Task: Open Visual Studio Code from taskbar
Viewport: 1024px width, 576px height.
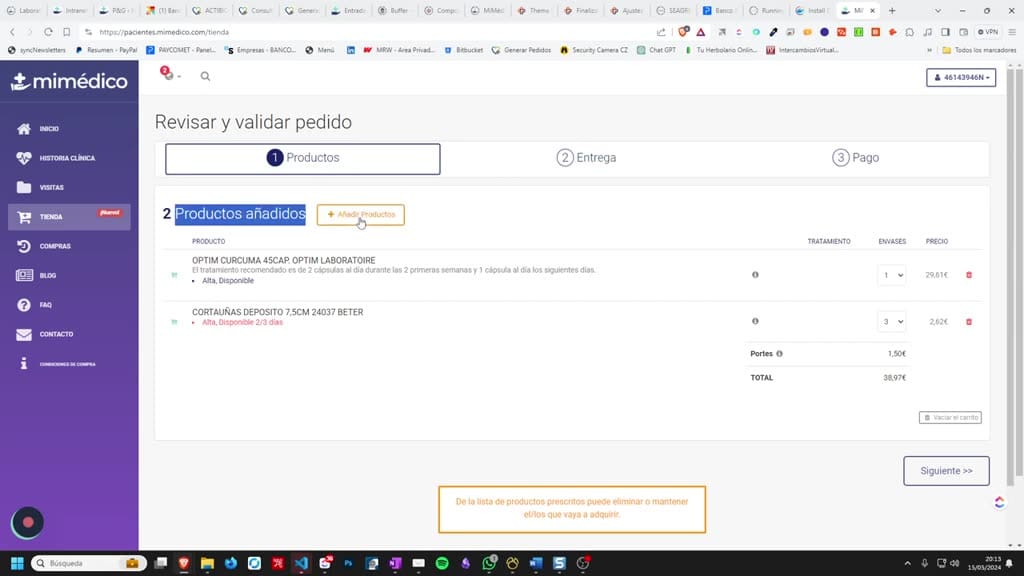Action: (x=301, y=563)
